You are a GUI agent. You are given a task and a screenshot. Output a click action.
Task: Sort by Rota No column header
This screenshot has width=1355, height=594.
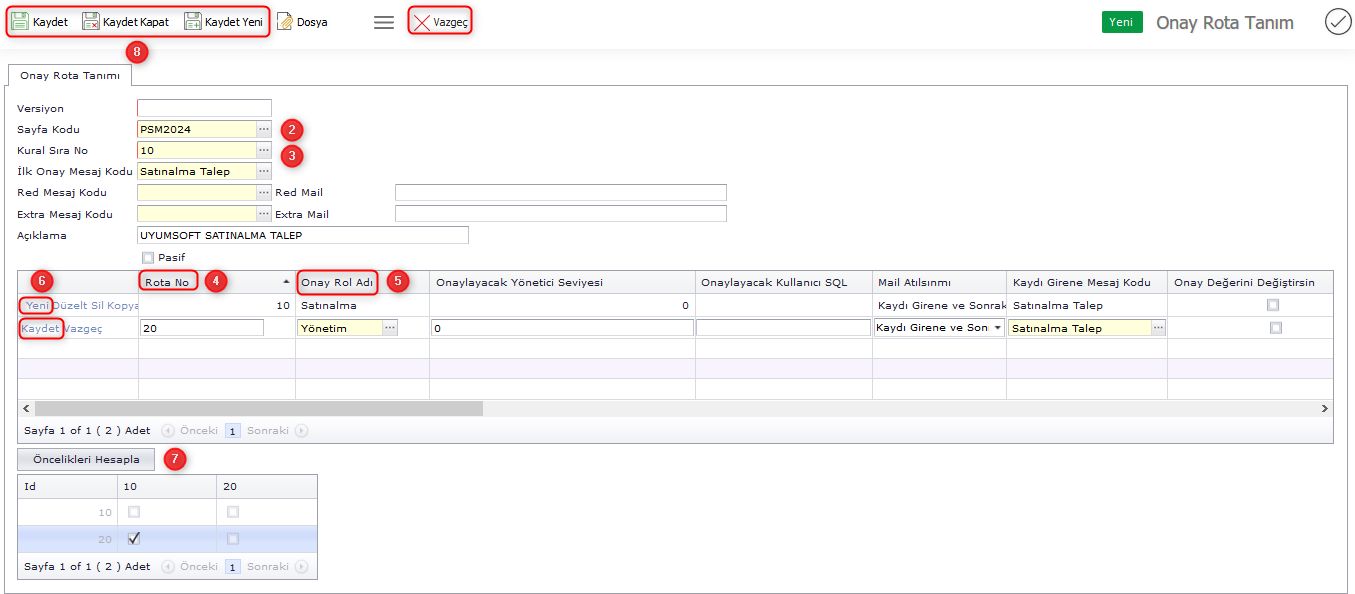pyautogui.click(x=167, y=282)
